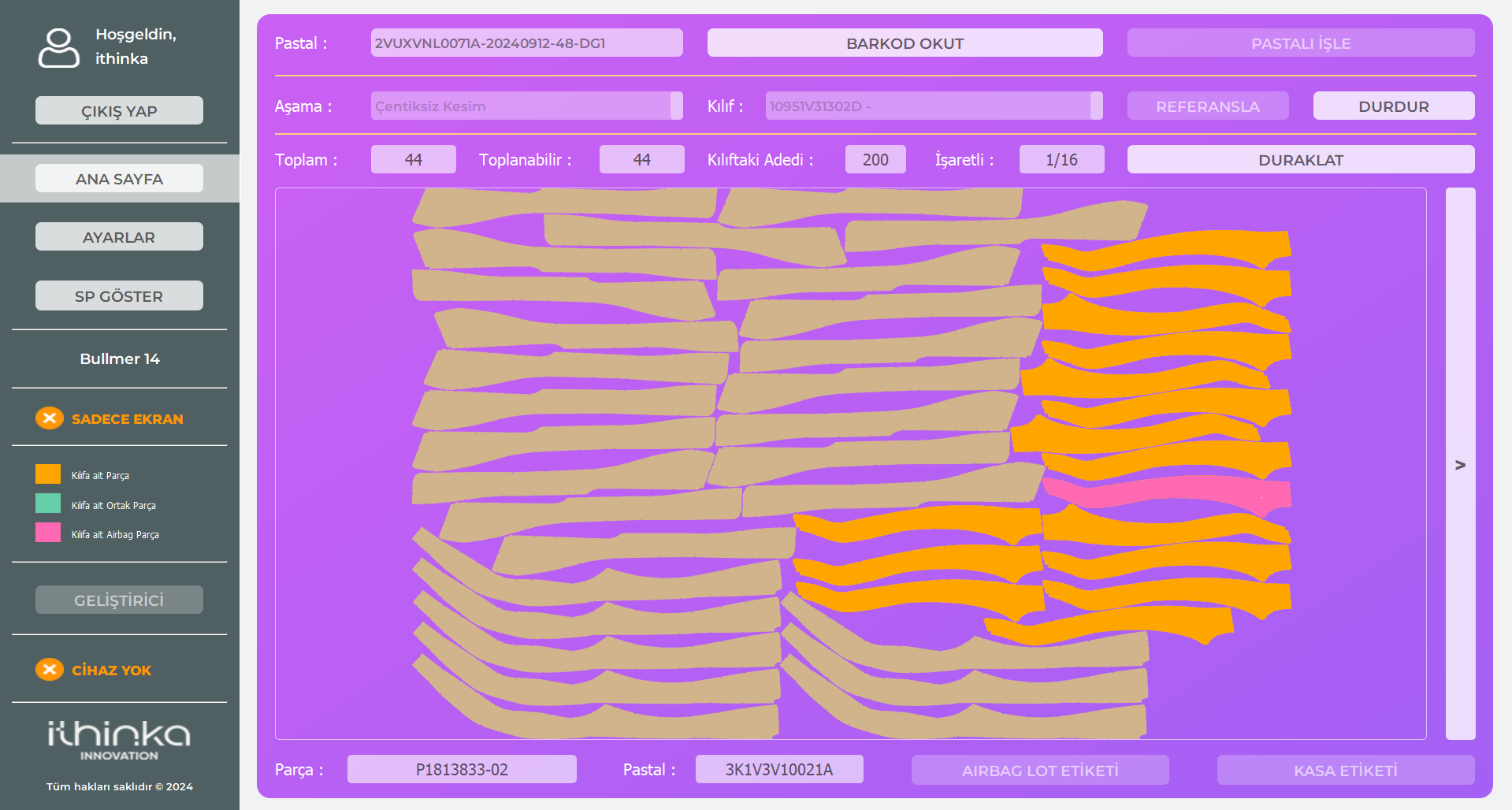Click the ithinka Innovation logo
This screenshot has height=810, width=1512.
click(x=119, y=740)
